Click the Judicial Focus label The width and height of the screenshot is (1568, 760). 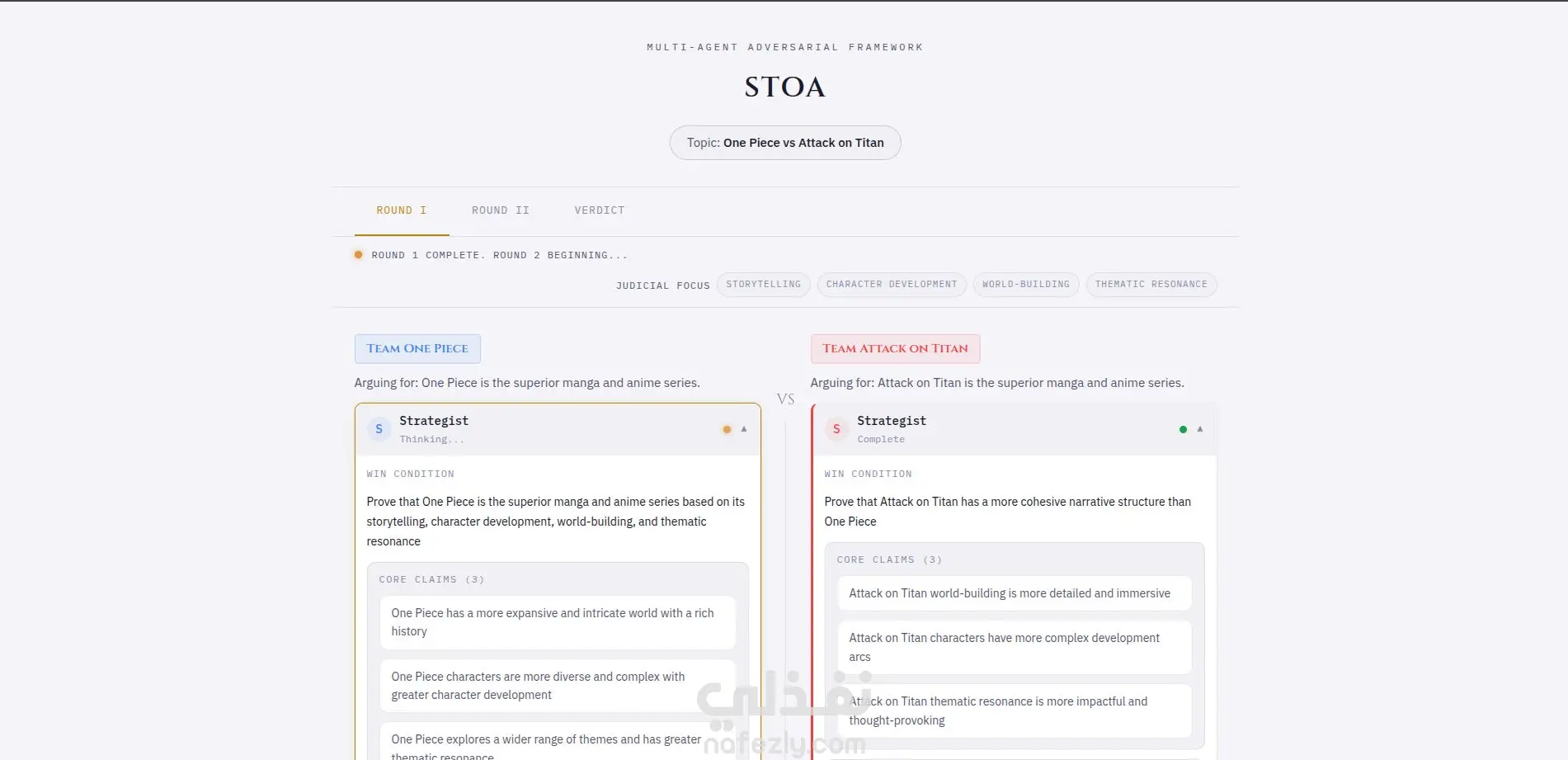[x=663, y=286]
